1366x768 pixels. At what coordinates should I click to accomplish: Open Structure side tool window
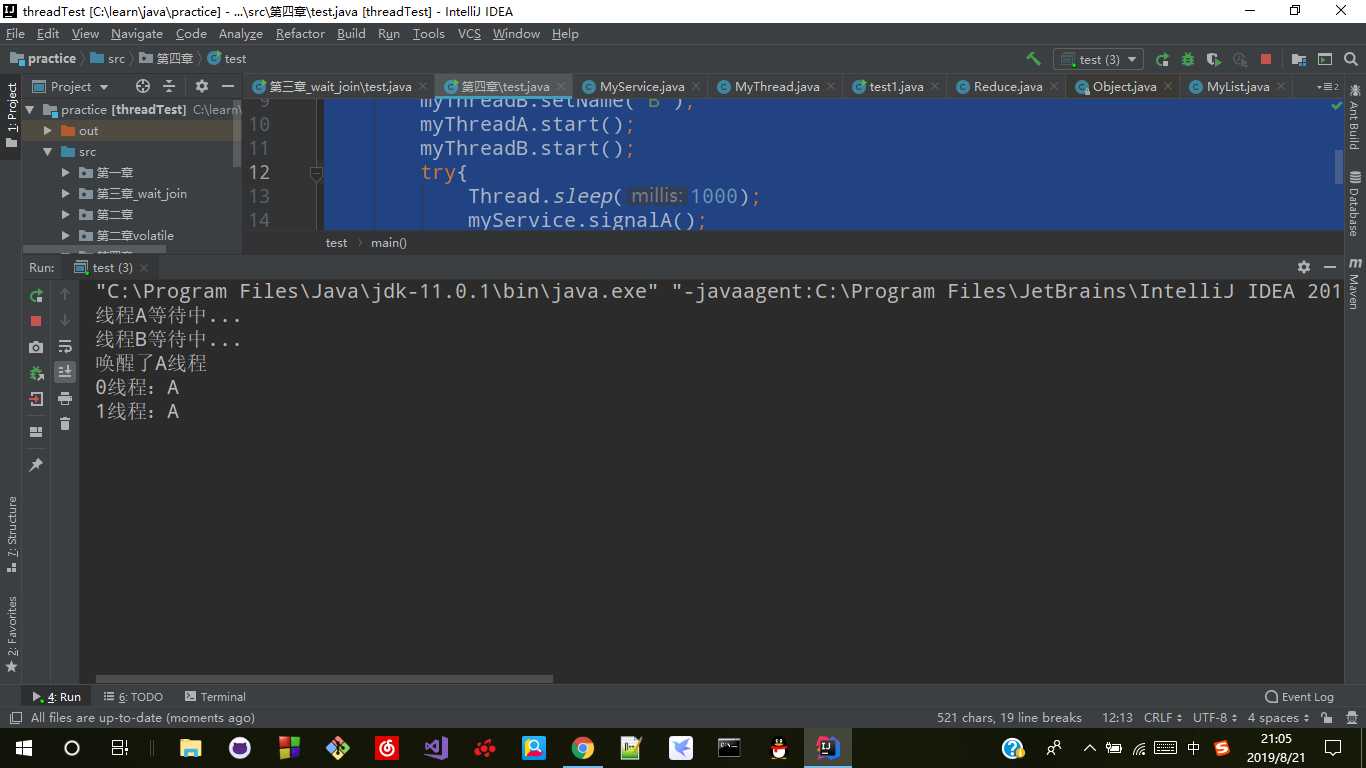(x=12, y=535)
